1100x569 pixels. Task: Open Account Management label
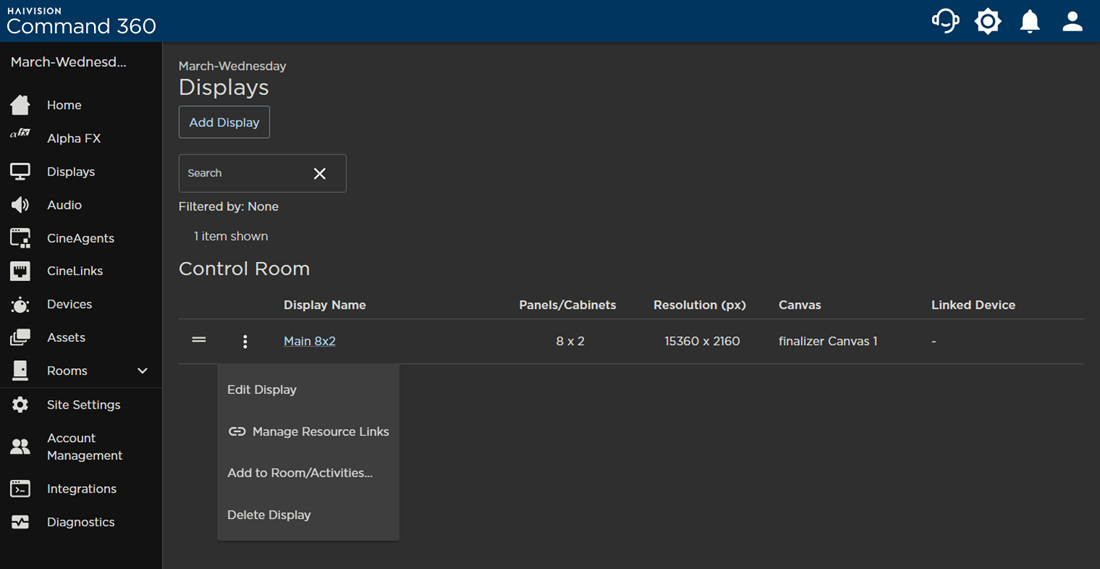[x=84, y=447]
